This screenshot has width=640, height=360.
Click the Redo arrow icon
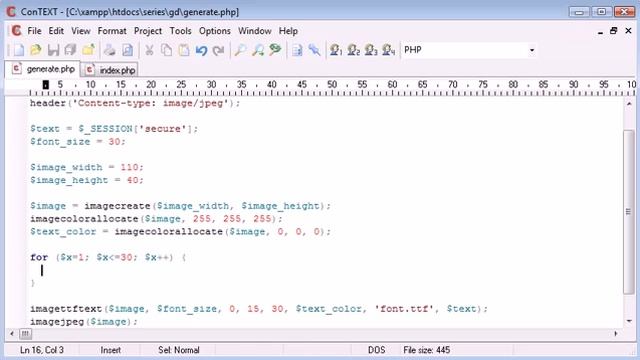click(219, 50)
